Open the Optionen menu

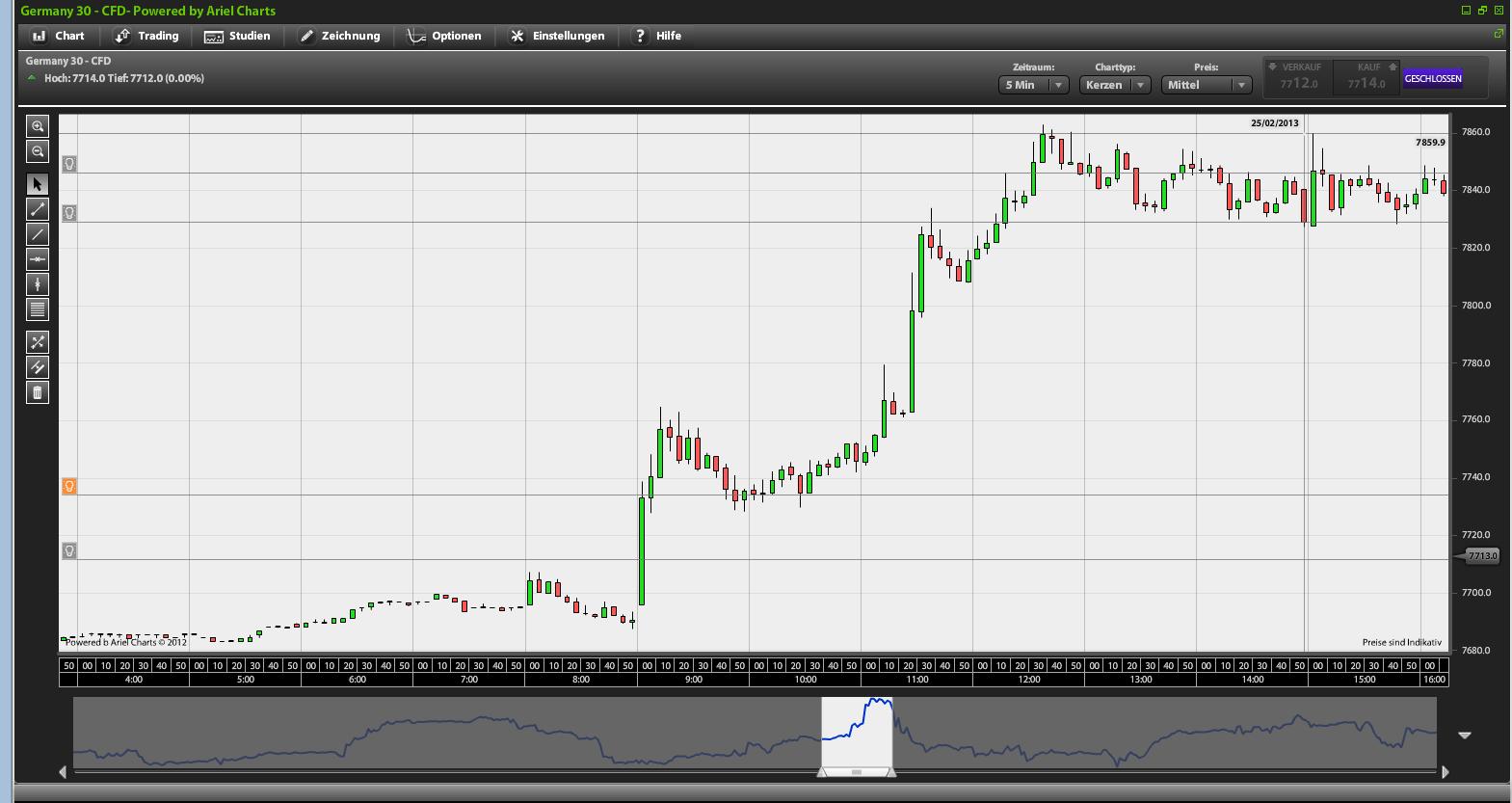click(444, 36)
